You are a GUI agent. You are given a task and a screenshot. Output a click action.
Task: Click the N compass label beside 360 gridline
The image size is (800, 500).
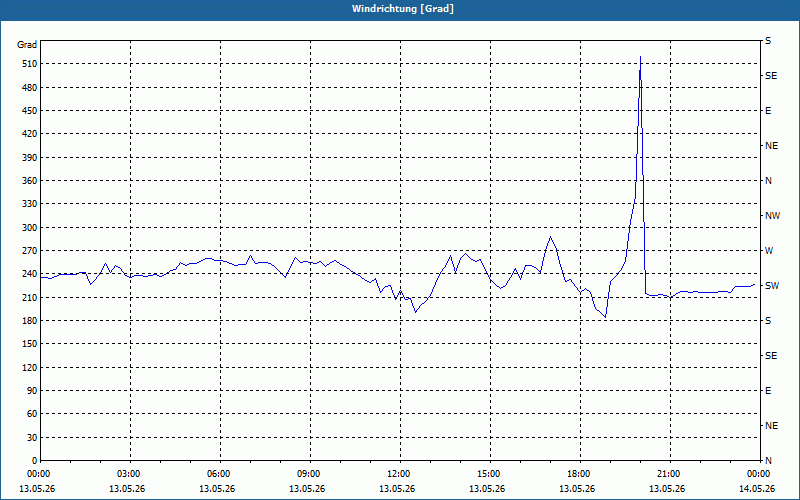[x=769, y=181]
